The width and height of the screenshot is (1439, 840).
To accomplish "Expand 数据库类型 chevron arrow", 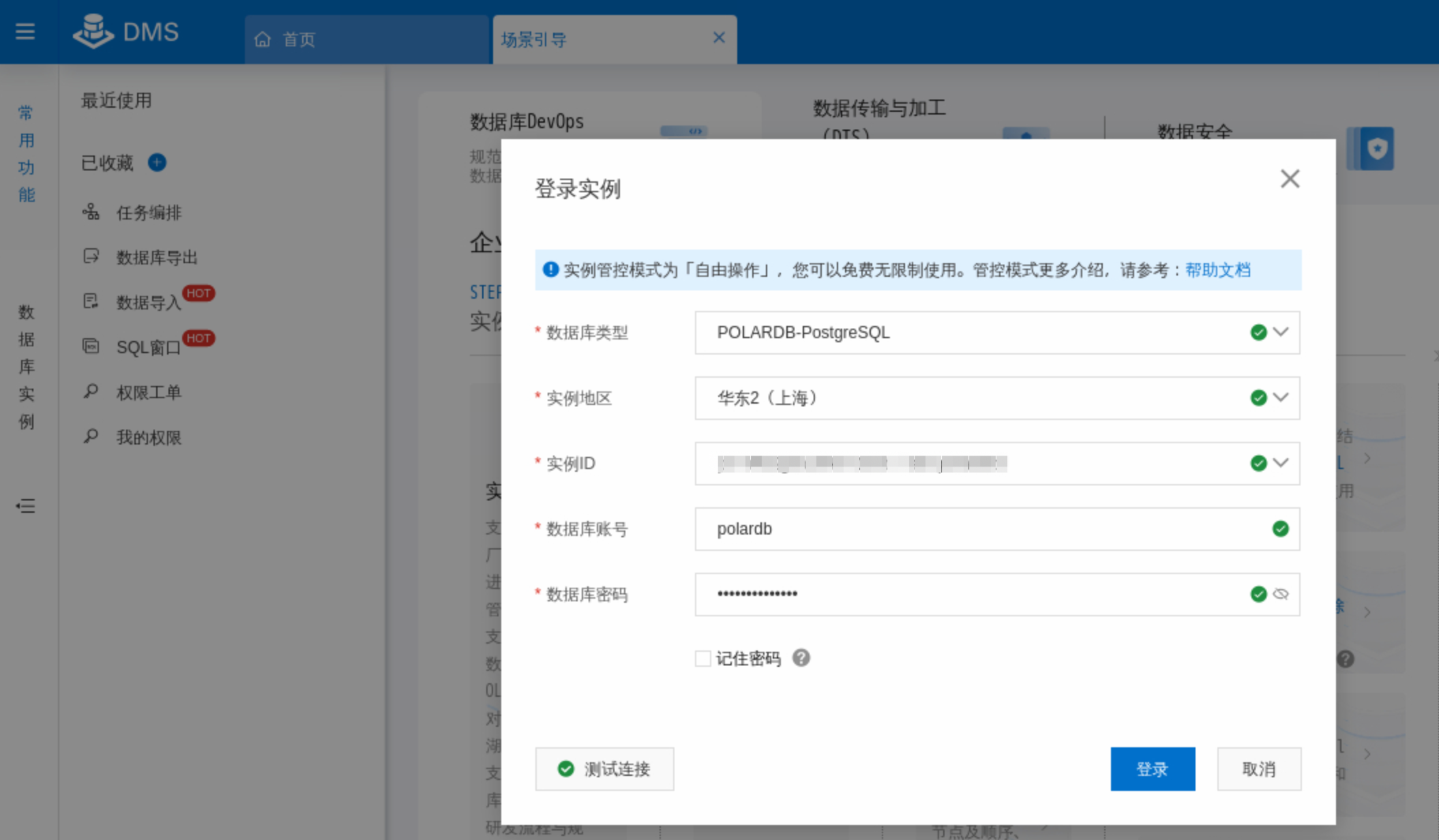I will point(1281,332).
